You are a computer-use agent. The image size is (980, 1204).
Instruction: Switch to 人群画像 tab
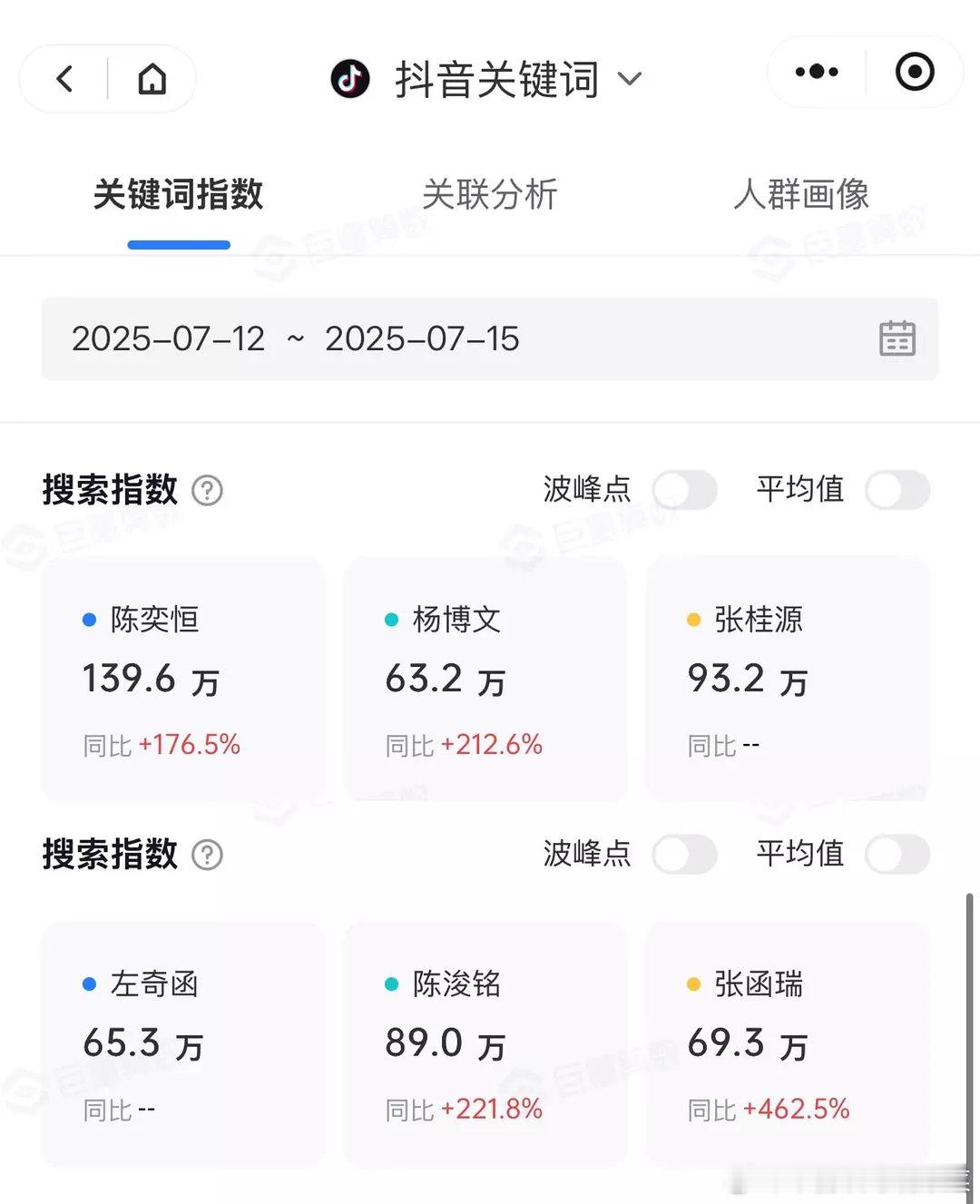[801, 194]
